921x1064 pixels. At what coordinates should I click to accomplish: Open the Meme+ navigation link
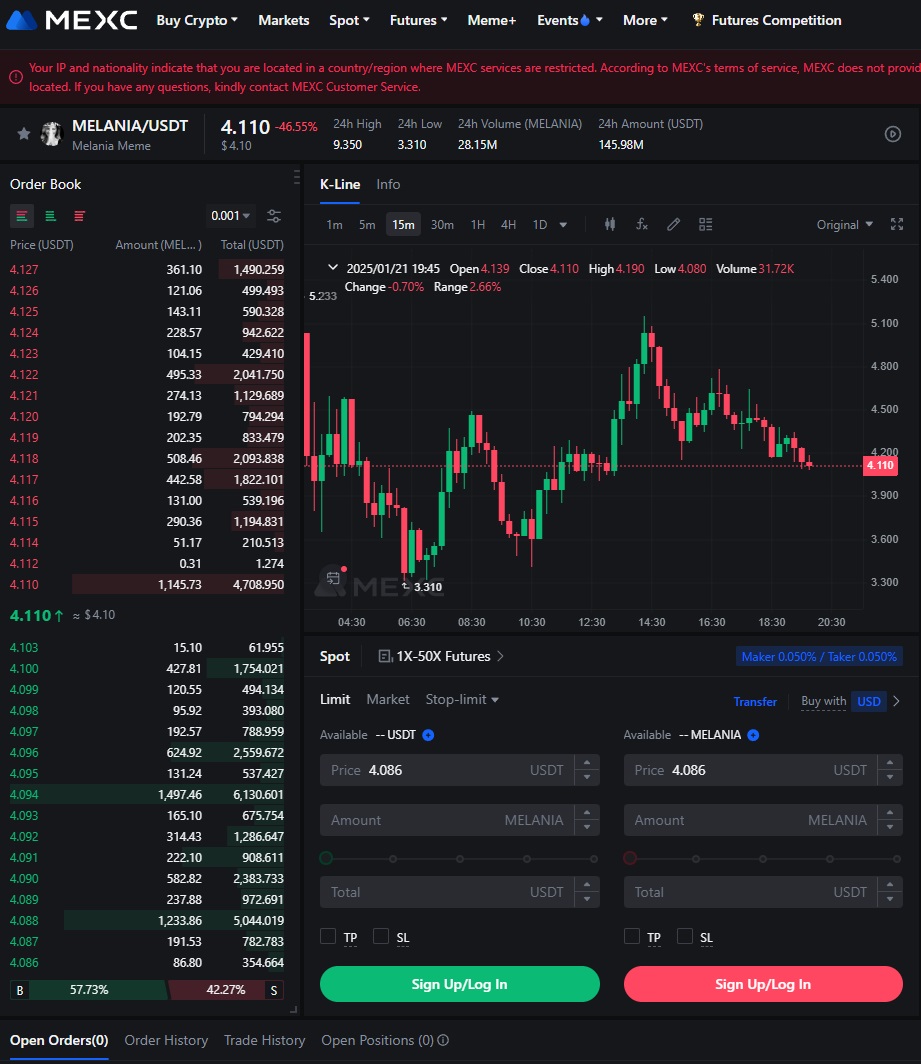[492, 20]
